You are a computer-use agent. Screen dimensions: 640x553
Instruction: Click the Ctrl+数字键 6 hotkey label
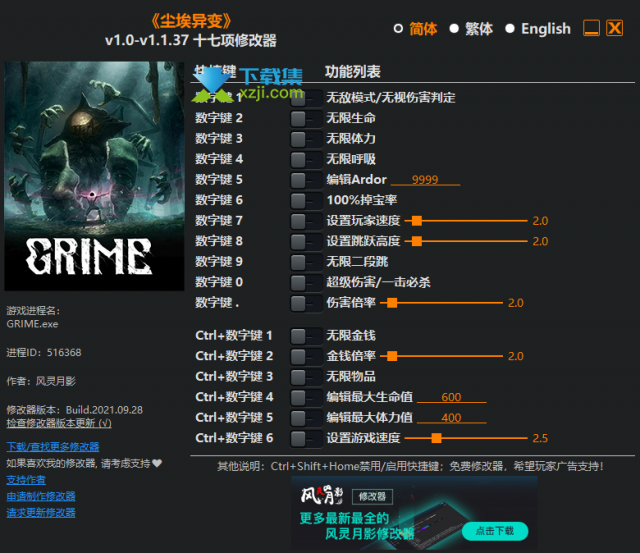point(234,438)
